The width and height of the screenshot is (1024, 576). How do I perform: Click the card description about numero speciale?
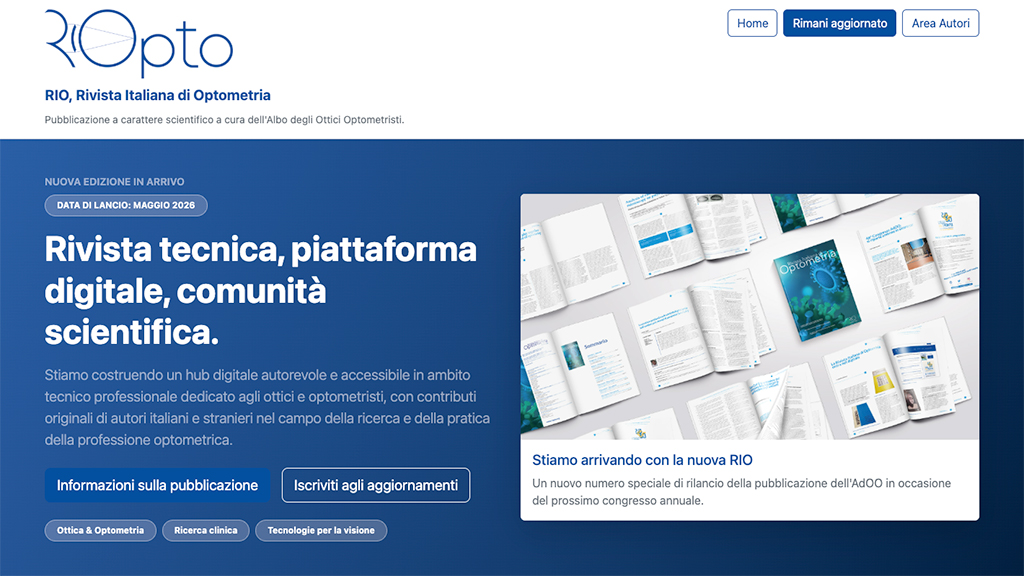[x=741, y=492]
